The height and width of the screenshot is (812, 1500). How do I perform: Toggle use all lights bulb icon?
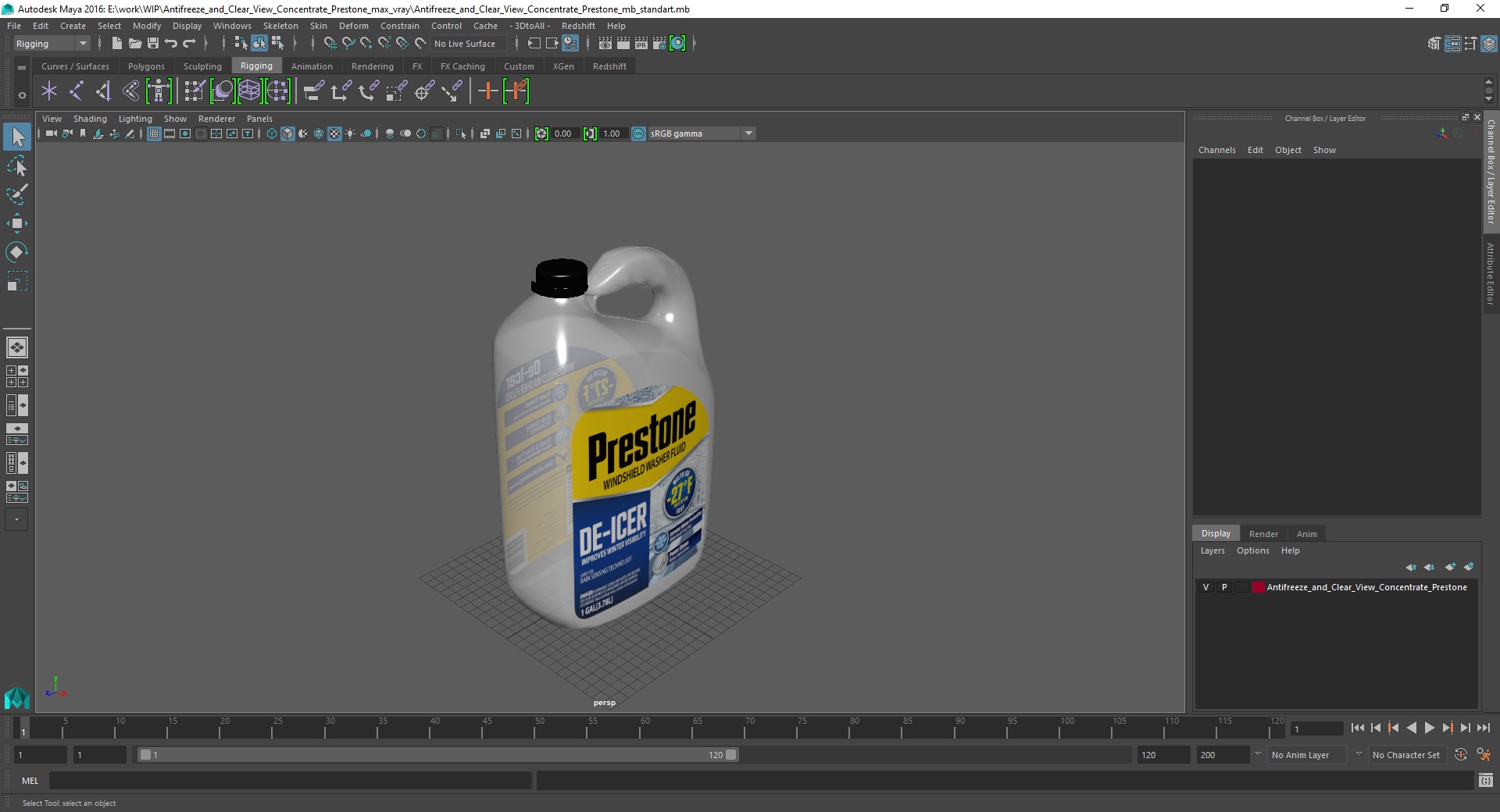tap(350, 134)
